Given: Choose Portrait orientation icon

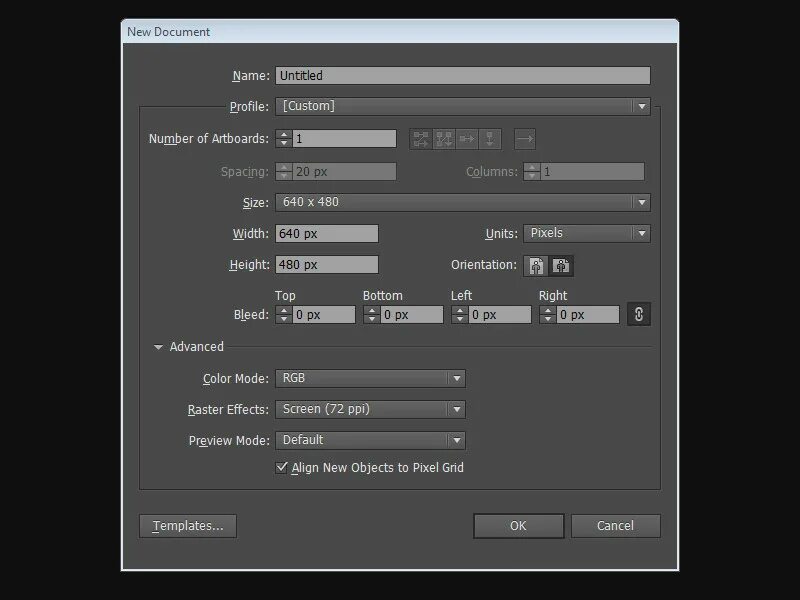Looking at the screenshot, I should pyautogui.click(x=536, y=265).
